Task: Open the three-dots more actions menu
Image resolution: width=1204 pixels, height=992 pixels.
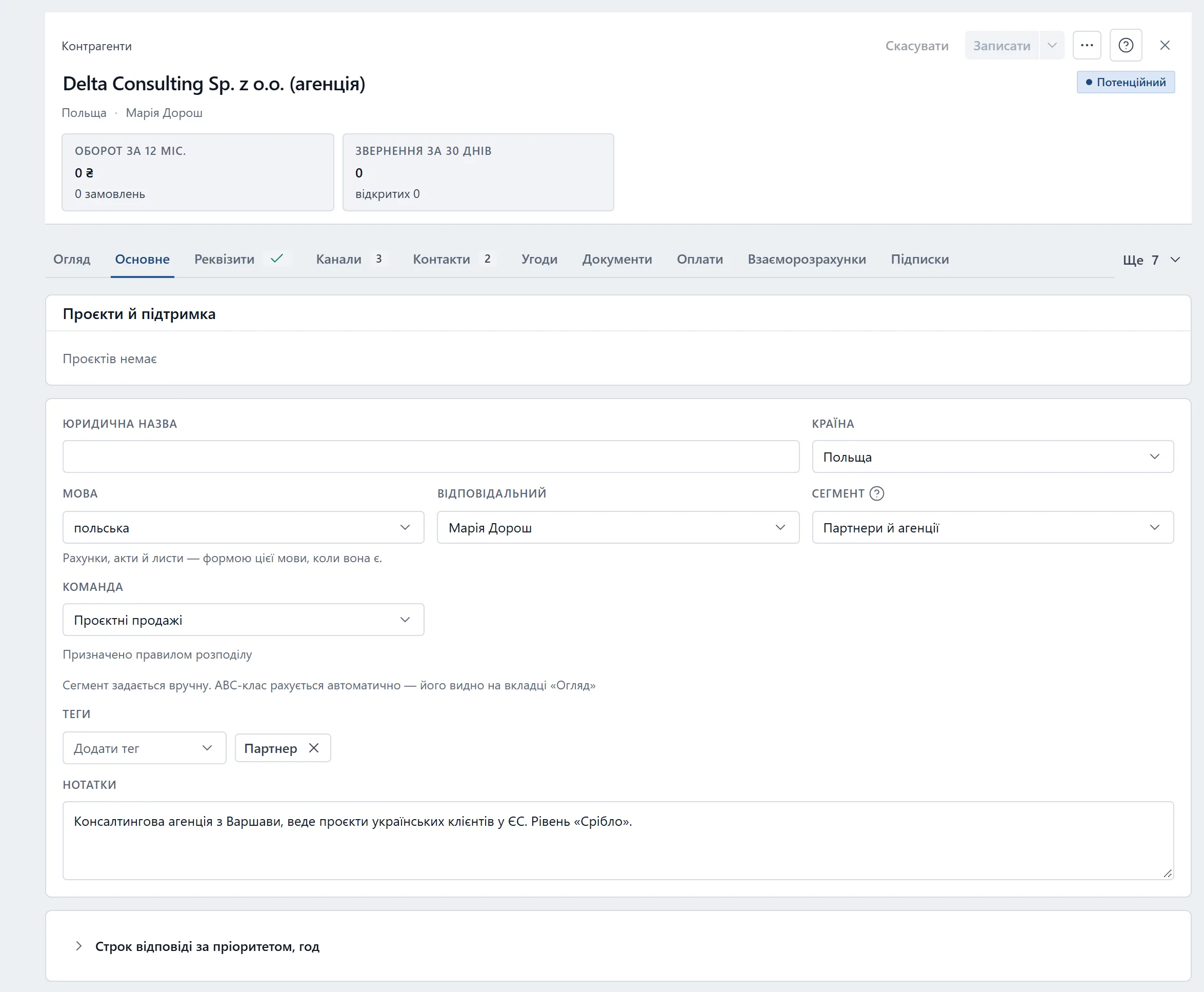Action: pos(1087,45)
